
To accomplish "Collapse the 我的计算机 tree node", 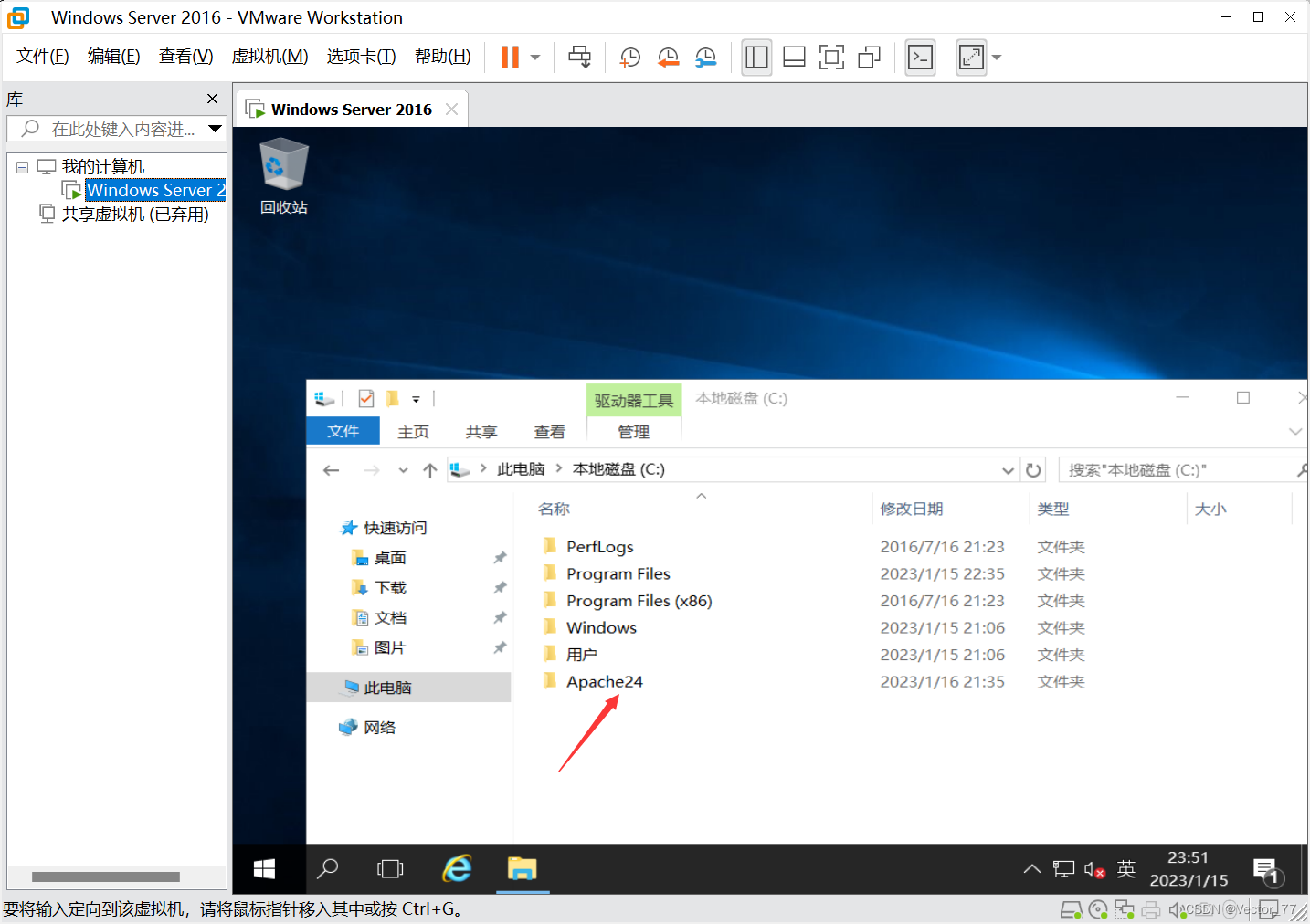I will coord(22,167).
